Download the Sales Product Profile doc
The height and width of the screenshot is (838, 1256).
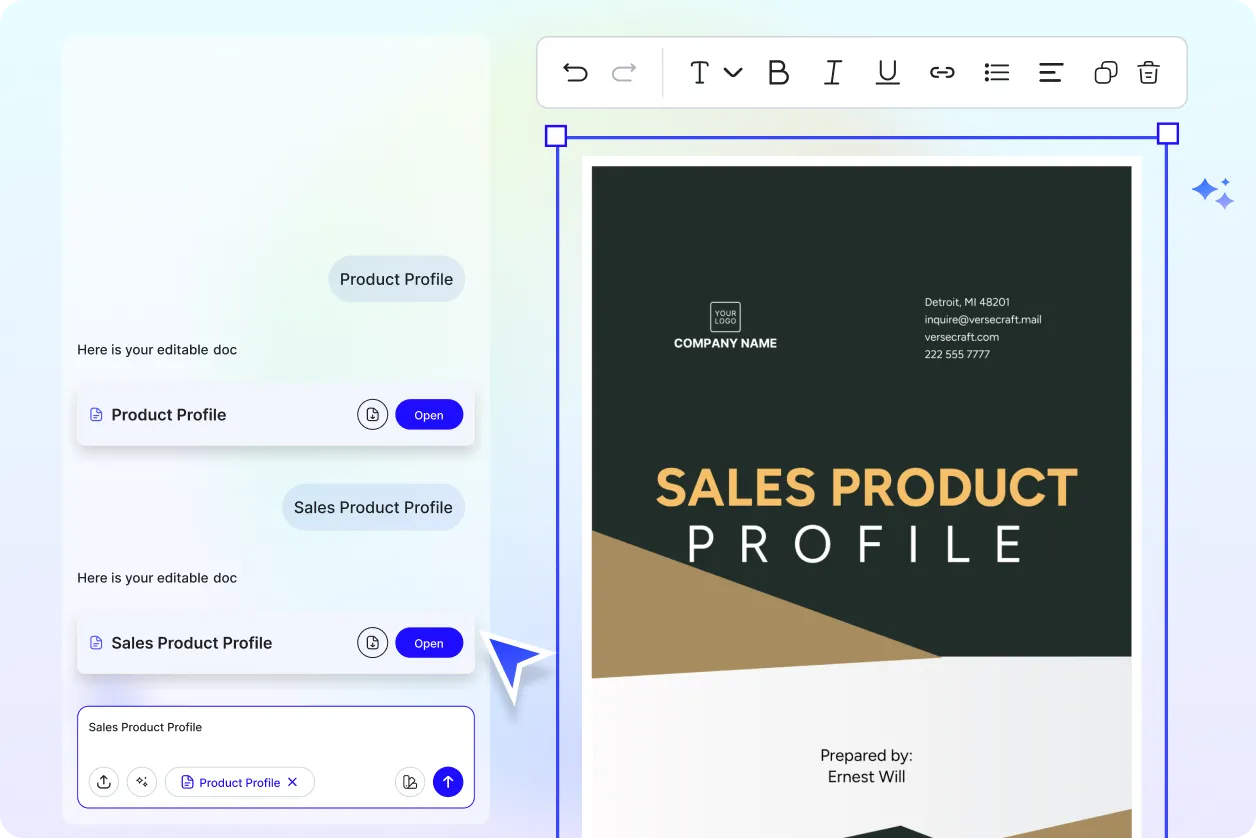pos(372,643)
